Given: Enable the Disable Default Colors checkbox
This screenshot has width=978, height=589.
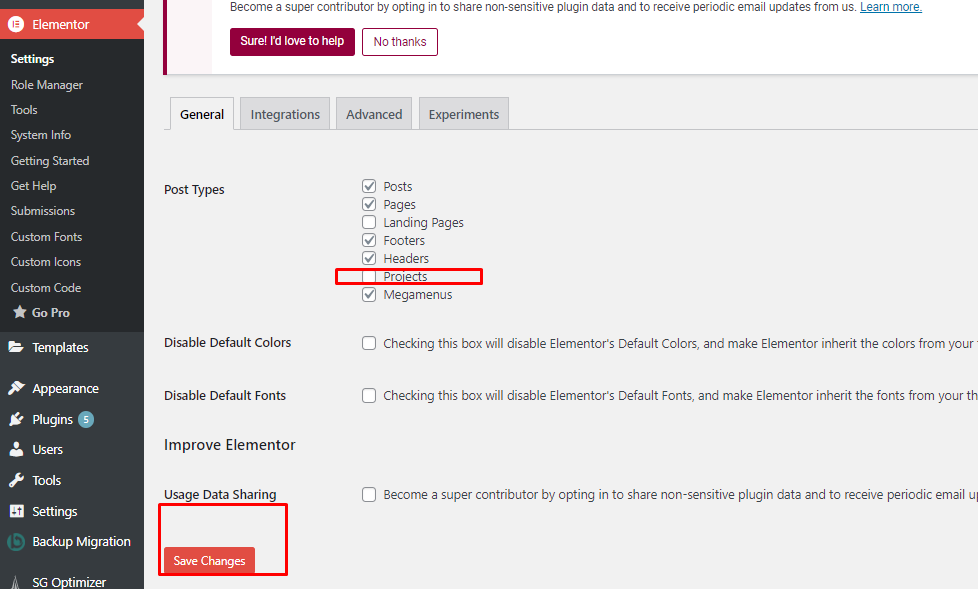Looking at the screenshot, I should (369, 343).
